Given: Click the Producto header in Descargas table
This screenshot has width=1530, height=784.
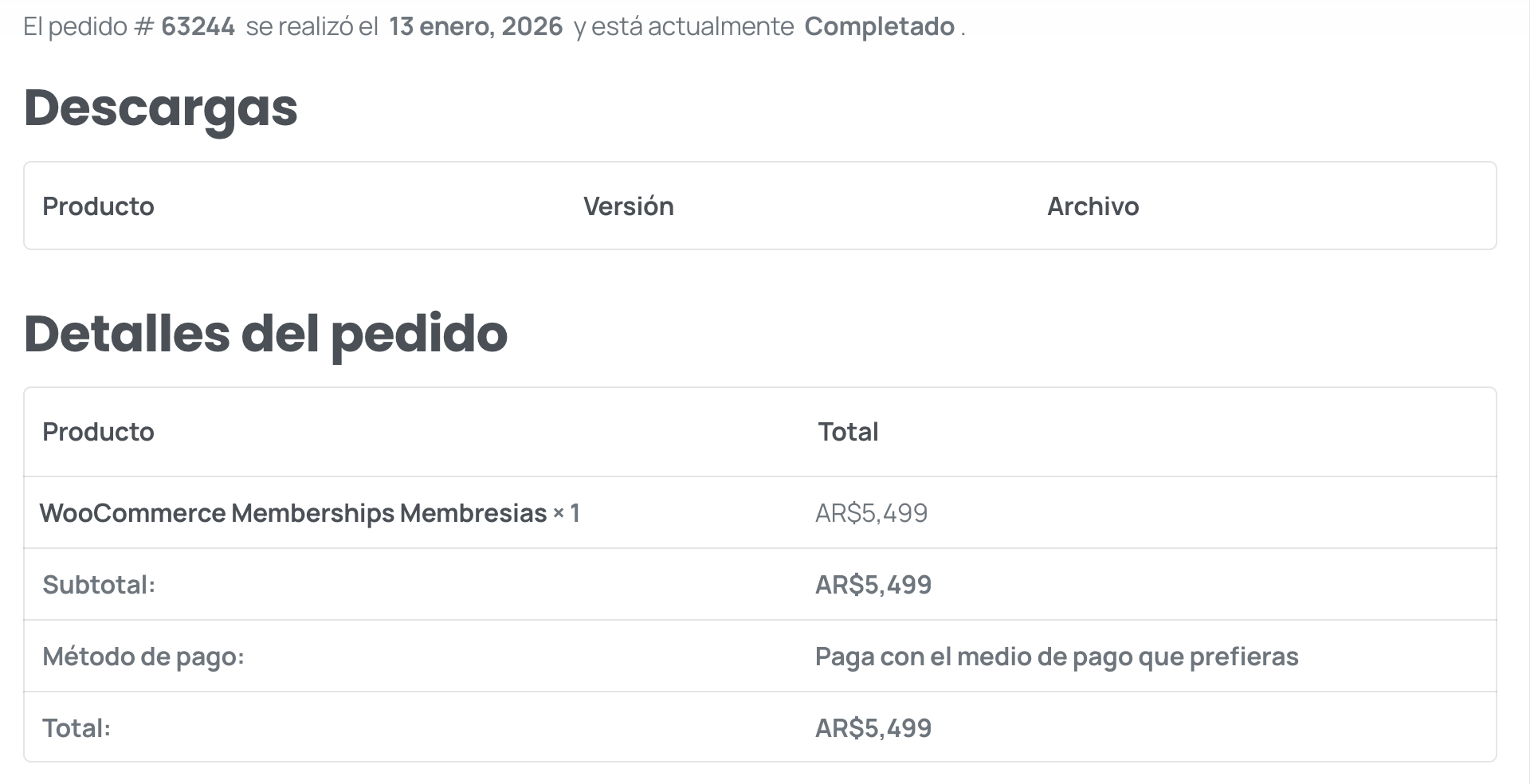Looking at the screenshot, I should (98, 206).
